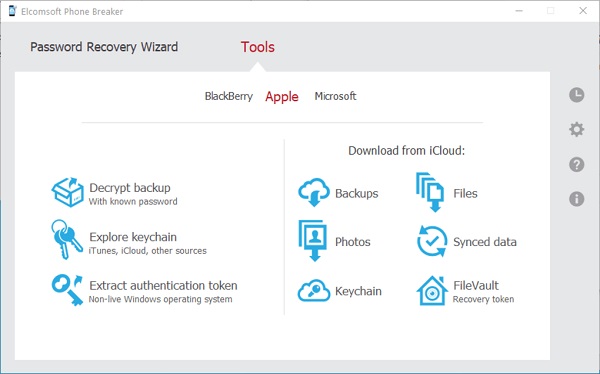Click the Synced data circular arrows icon
Image resolution: width=600 pixels, height=374 pixels.
[432, 241]
